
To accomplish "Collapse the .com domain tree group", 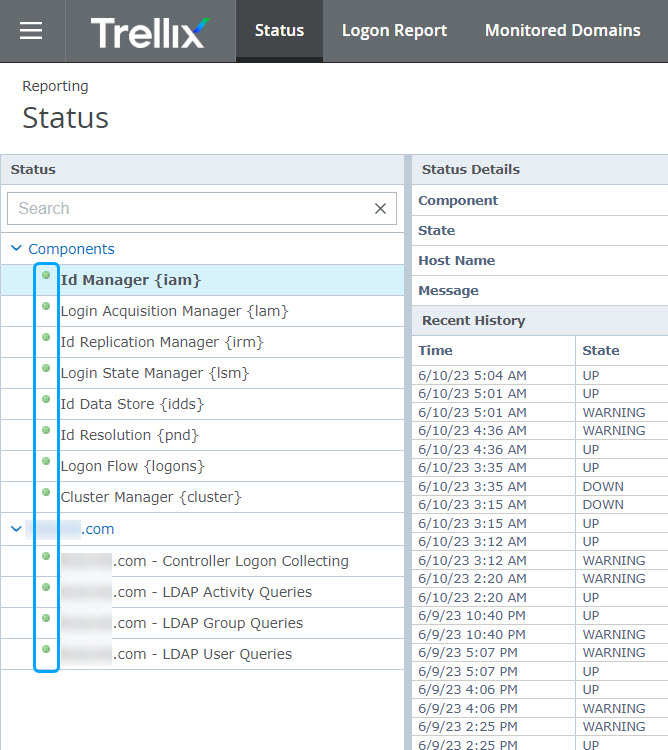I will (x=16, y=529).
